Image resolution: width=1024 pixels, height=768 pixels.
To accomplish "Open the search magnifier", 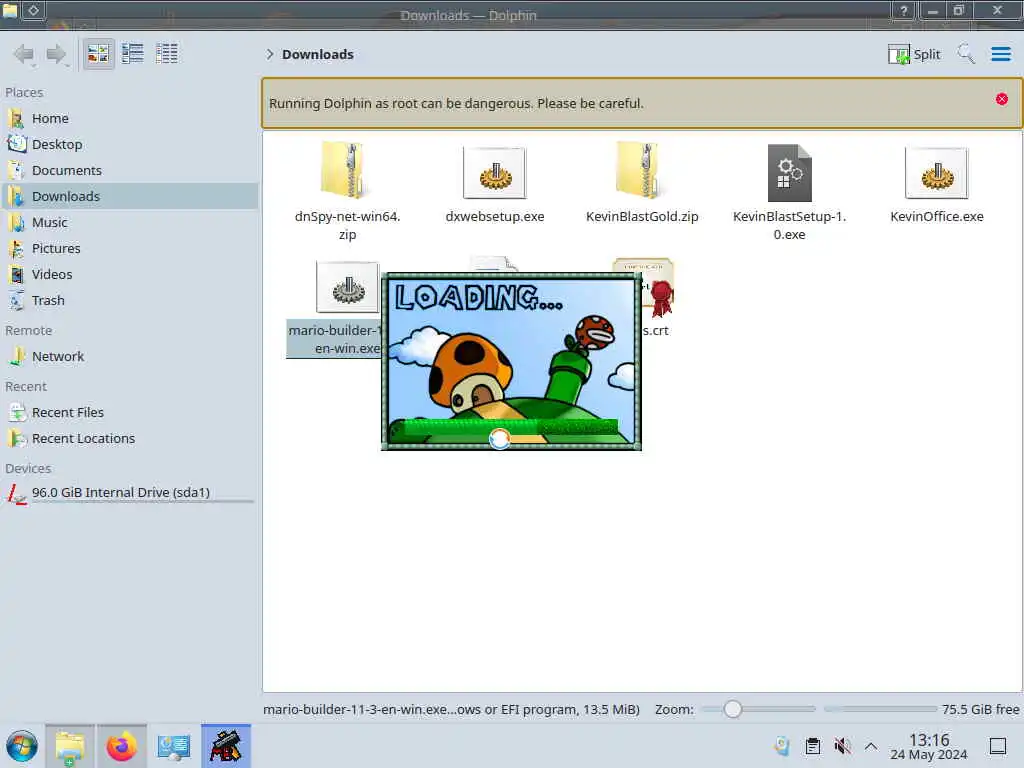I will 965,54.
